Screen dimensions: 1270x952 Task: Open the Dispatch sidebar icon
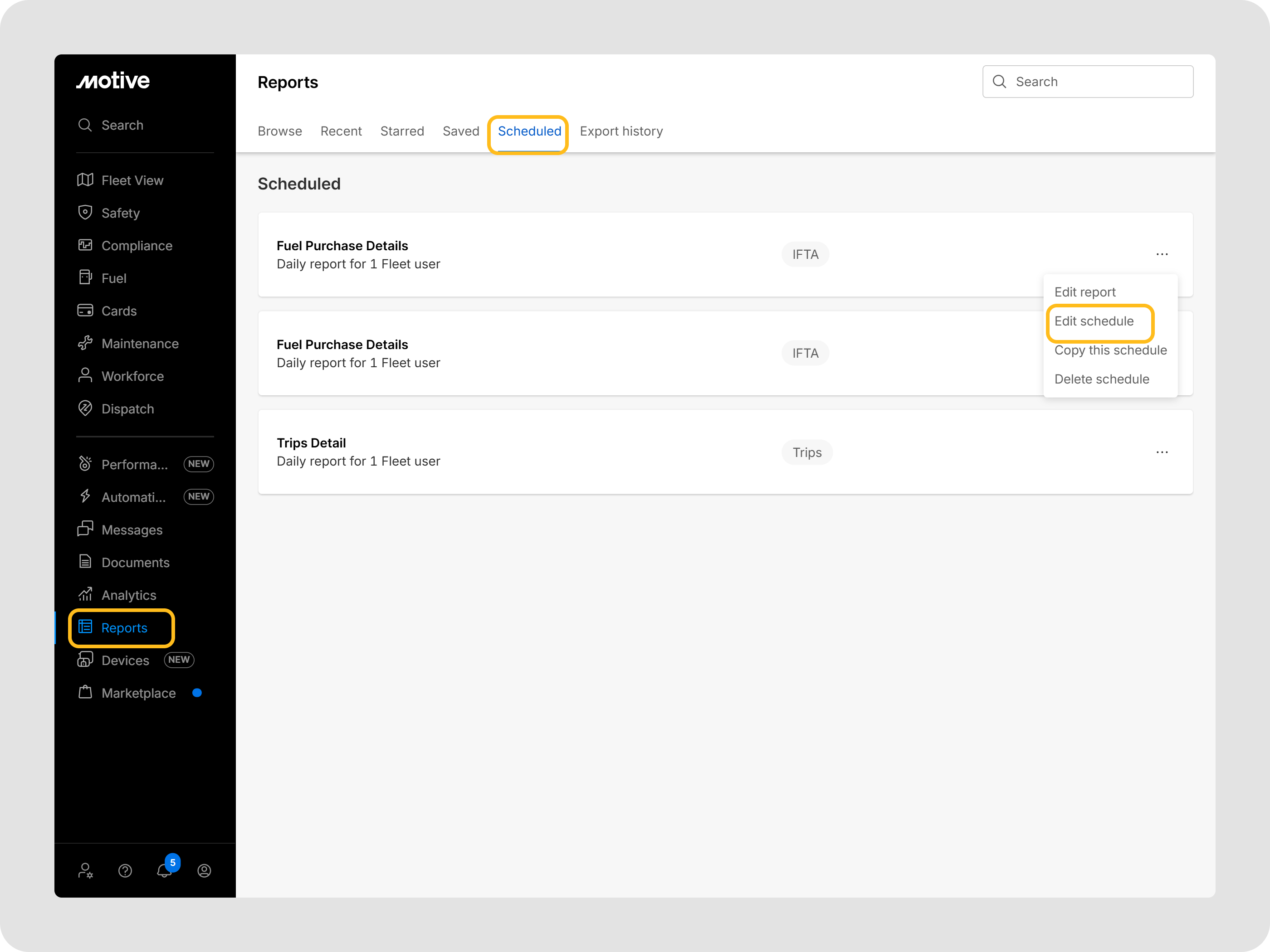point(85,408)
